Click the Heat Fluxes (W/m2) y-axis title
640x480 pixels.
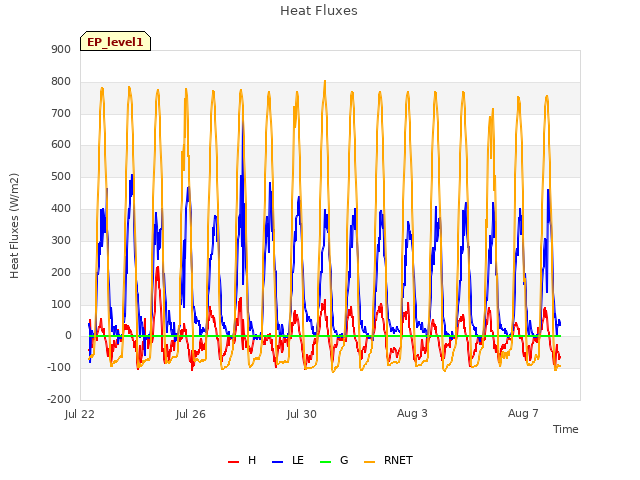point(14,226)
